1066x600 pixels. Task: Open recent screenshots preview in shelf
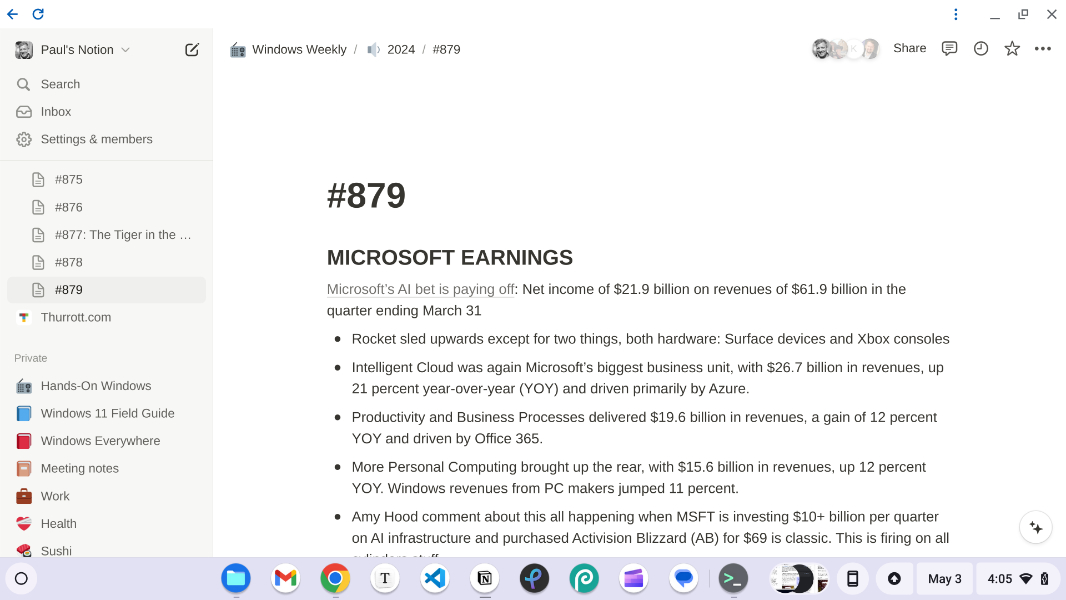point(799,579)
